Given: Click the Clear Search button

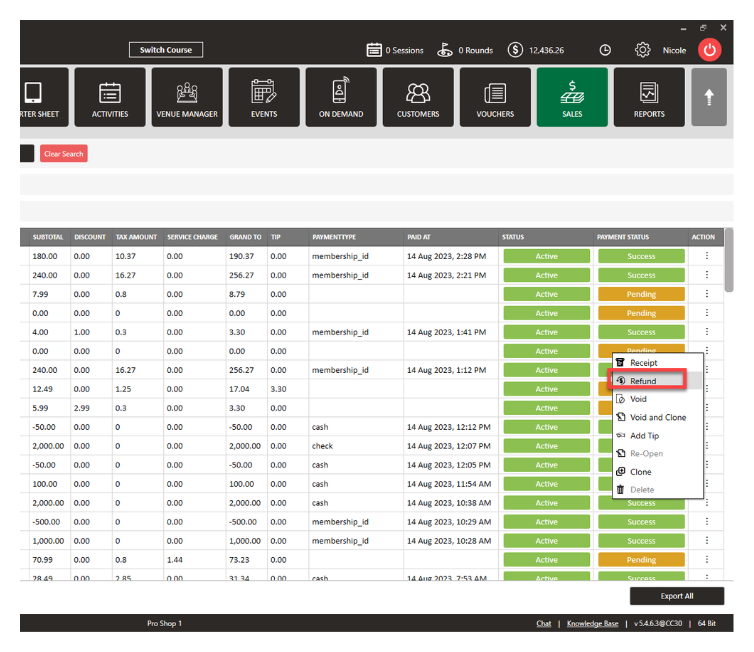Looking at the screenshot, I should pos(64,154).
